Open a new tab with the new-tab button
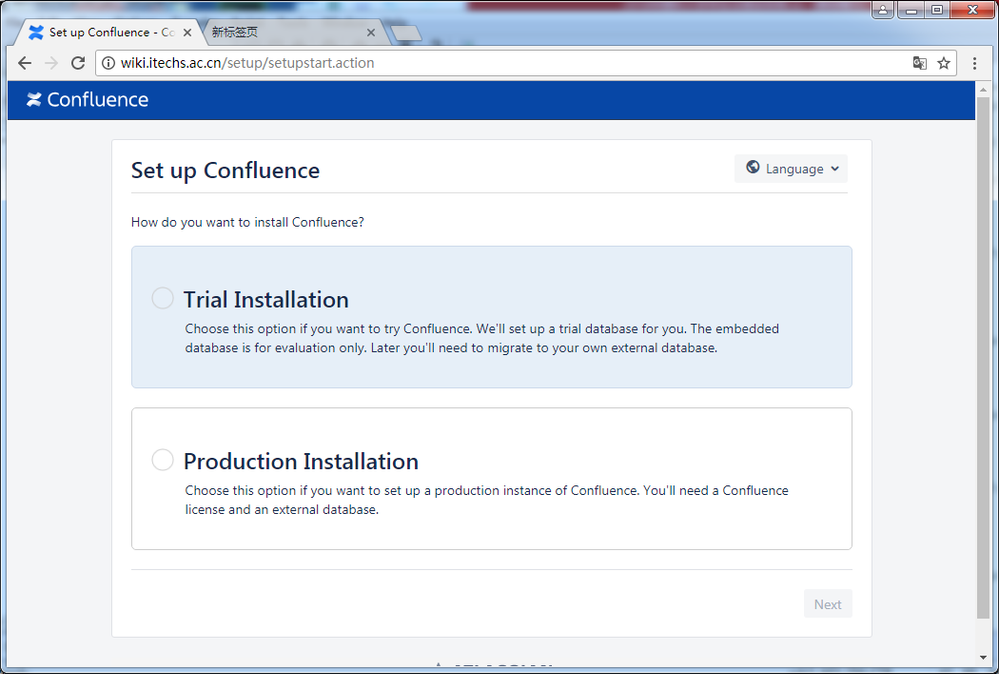This screenshot has width=999, height=674. pyautogui.click(x=406, y=33)
